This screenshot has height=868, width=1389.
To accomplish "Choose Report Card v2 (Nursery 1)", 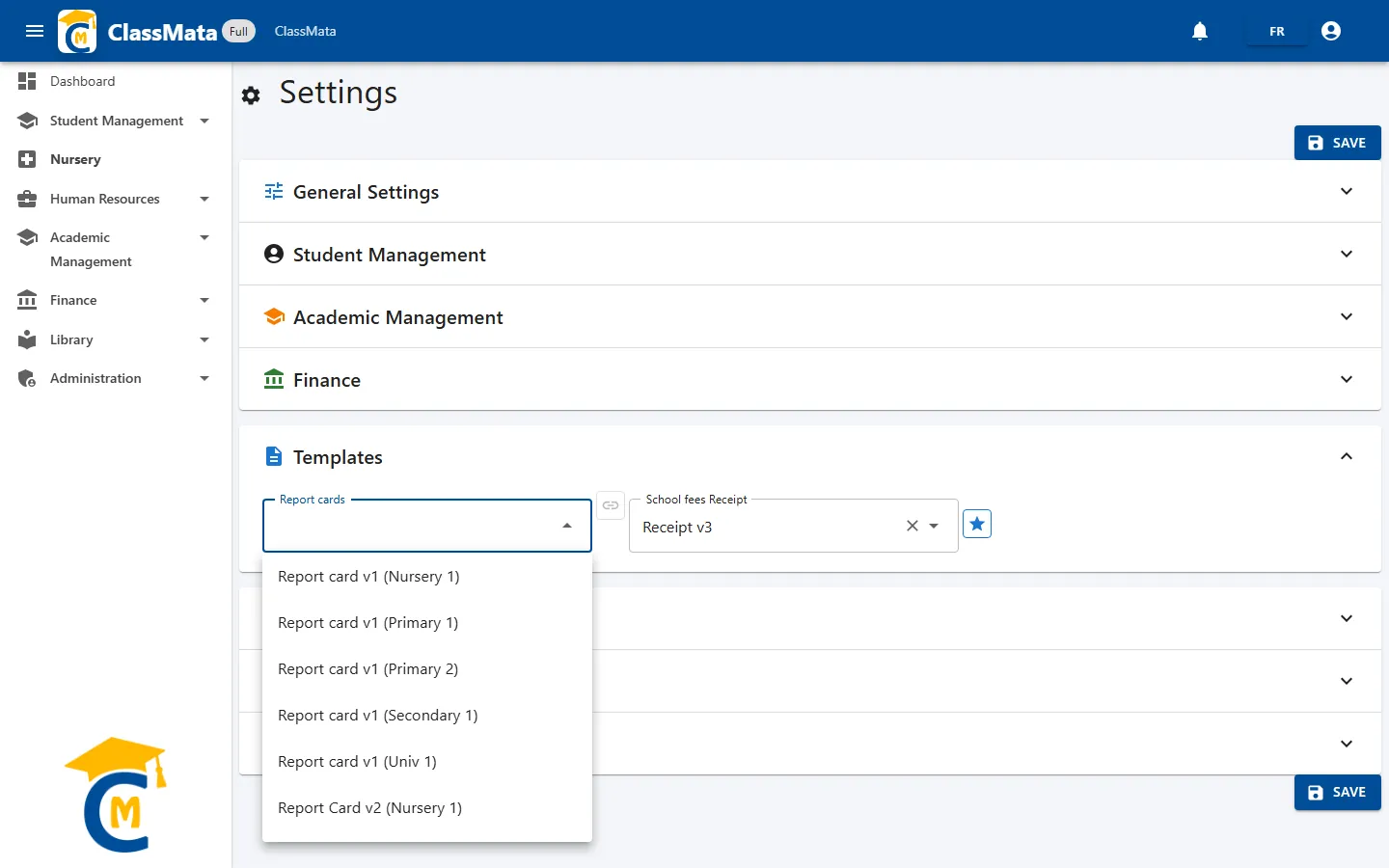I will (427, 808).
